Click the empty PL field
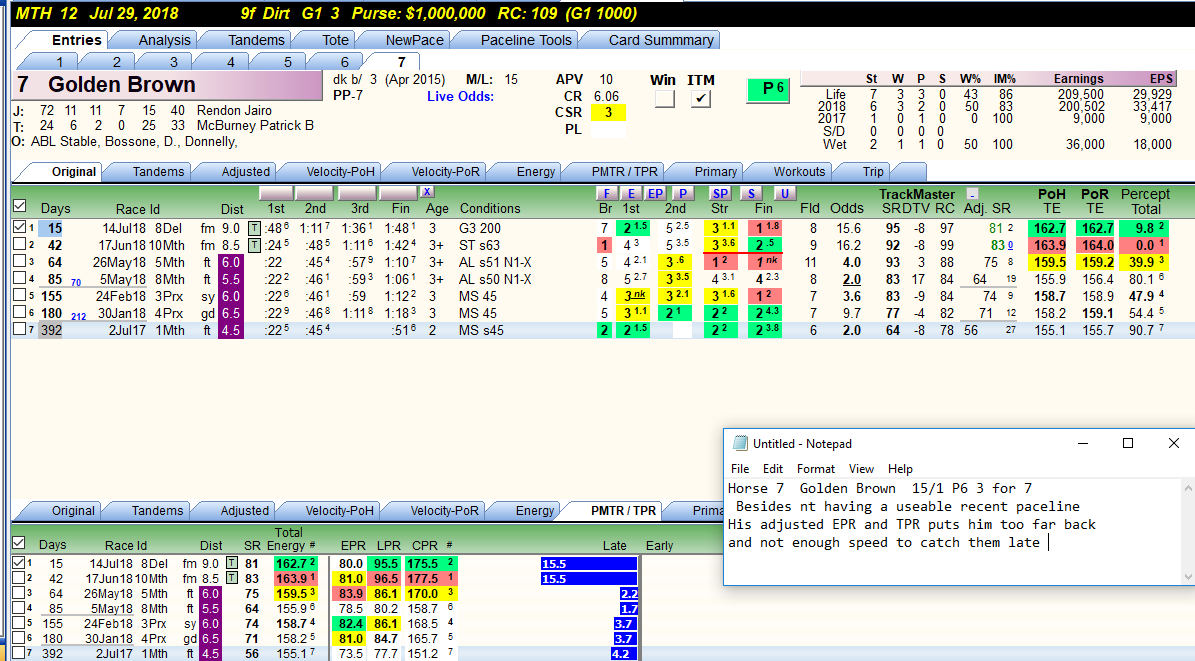The width and height of the screenshot is (1195, 661). click(x=608, y=130)
